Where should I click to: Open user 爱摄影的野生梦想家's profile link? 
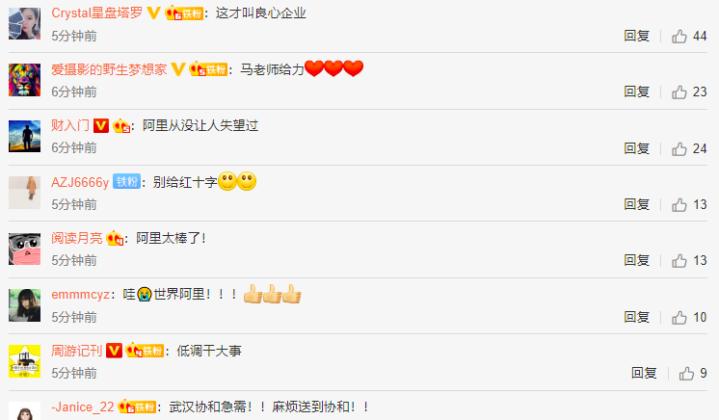click(x=109, y=69)
